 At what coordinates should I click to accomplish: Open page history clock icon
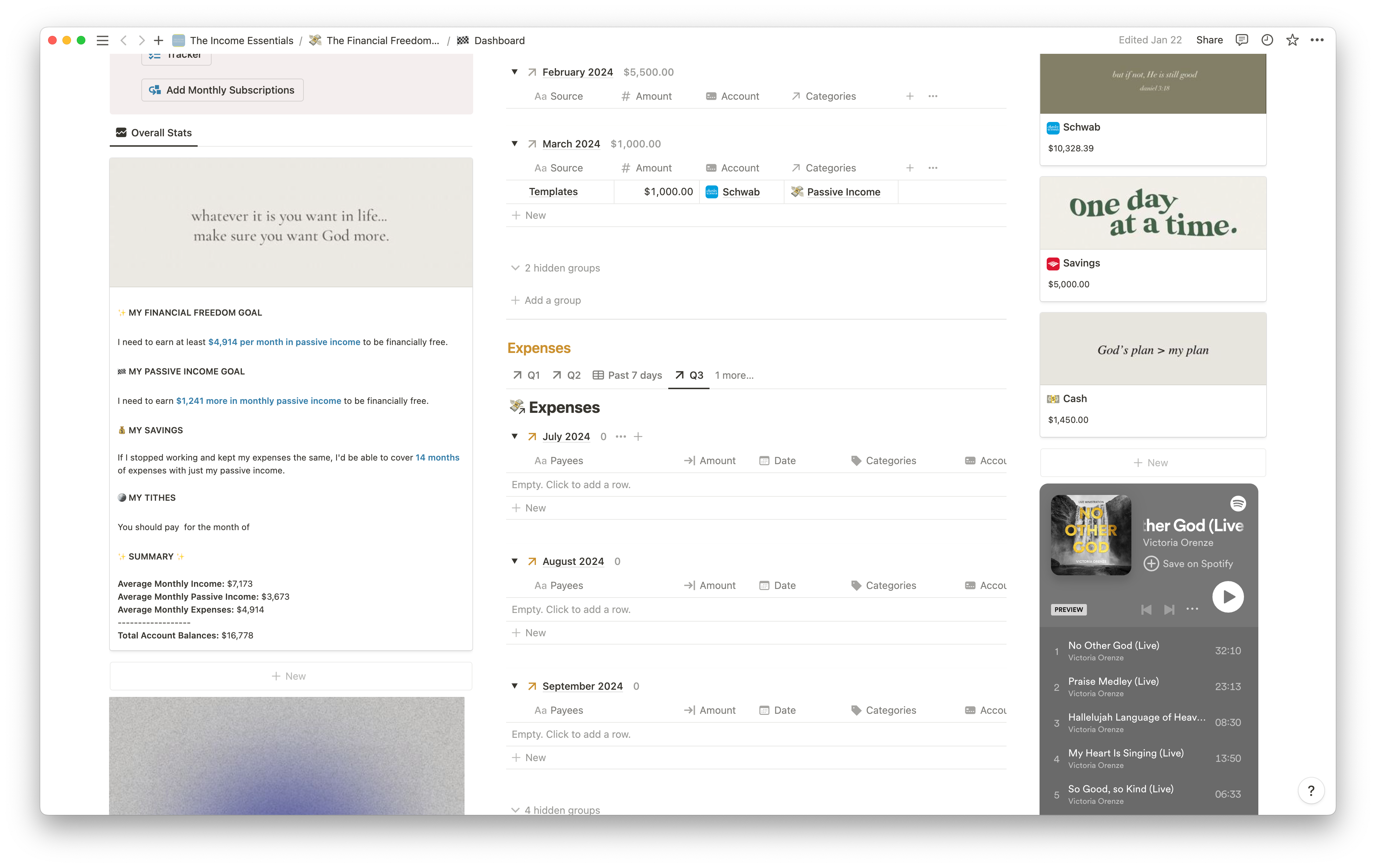coord(1267,40)
